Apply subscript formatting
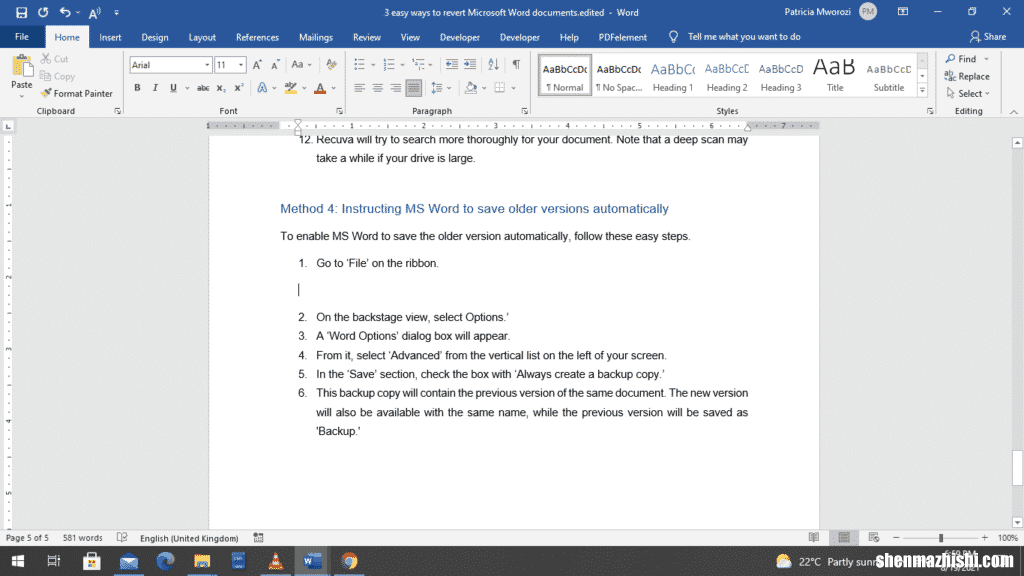The height and width of the screenshot is (576, 1024). coord(221,88)
